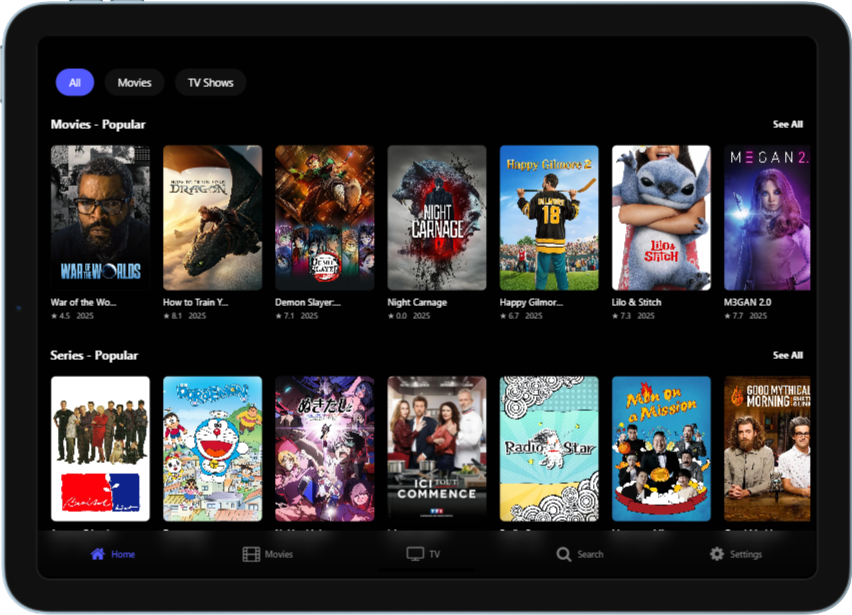Click the 'Demon Slayer:...' title text
Image resolution: width=852 pixels, height=615 pixels.
[308, 303]
